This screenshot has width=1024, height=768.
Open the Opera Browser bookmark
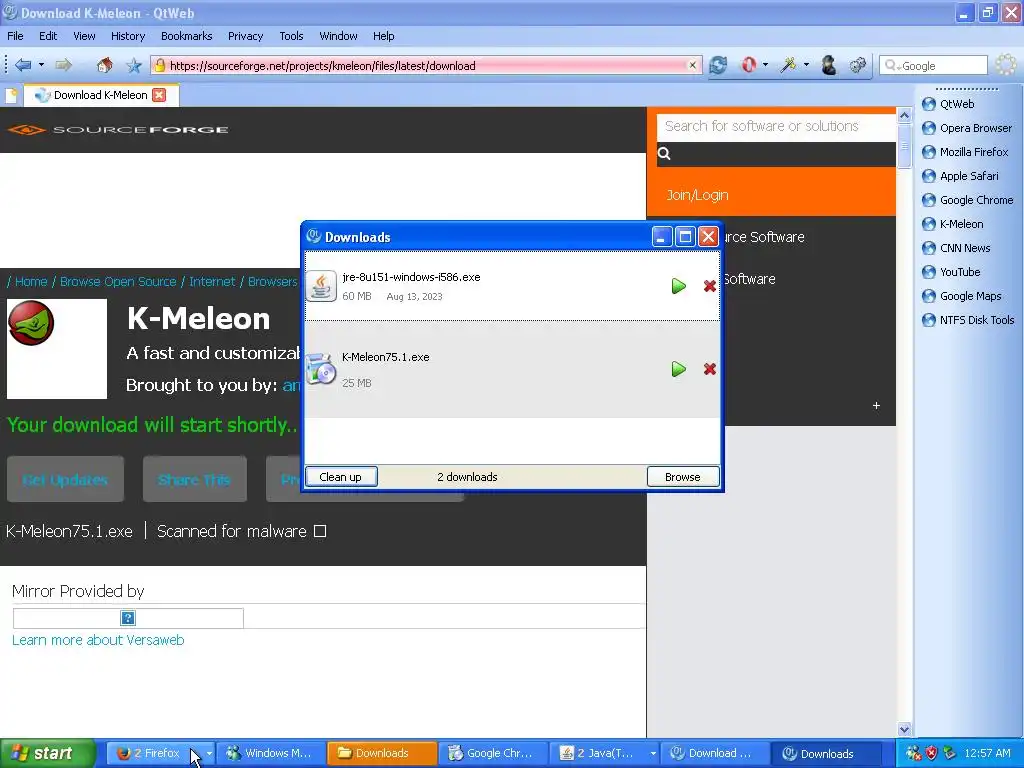click(x=967, y=128)
